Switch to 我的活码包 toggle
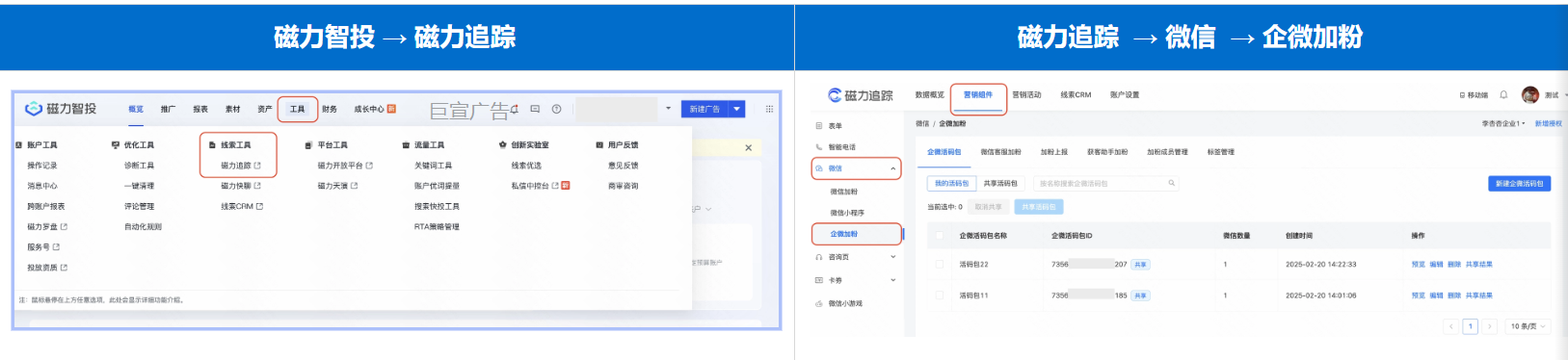This screenshot has height=360, width=1568. coord(951,183)
